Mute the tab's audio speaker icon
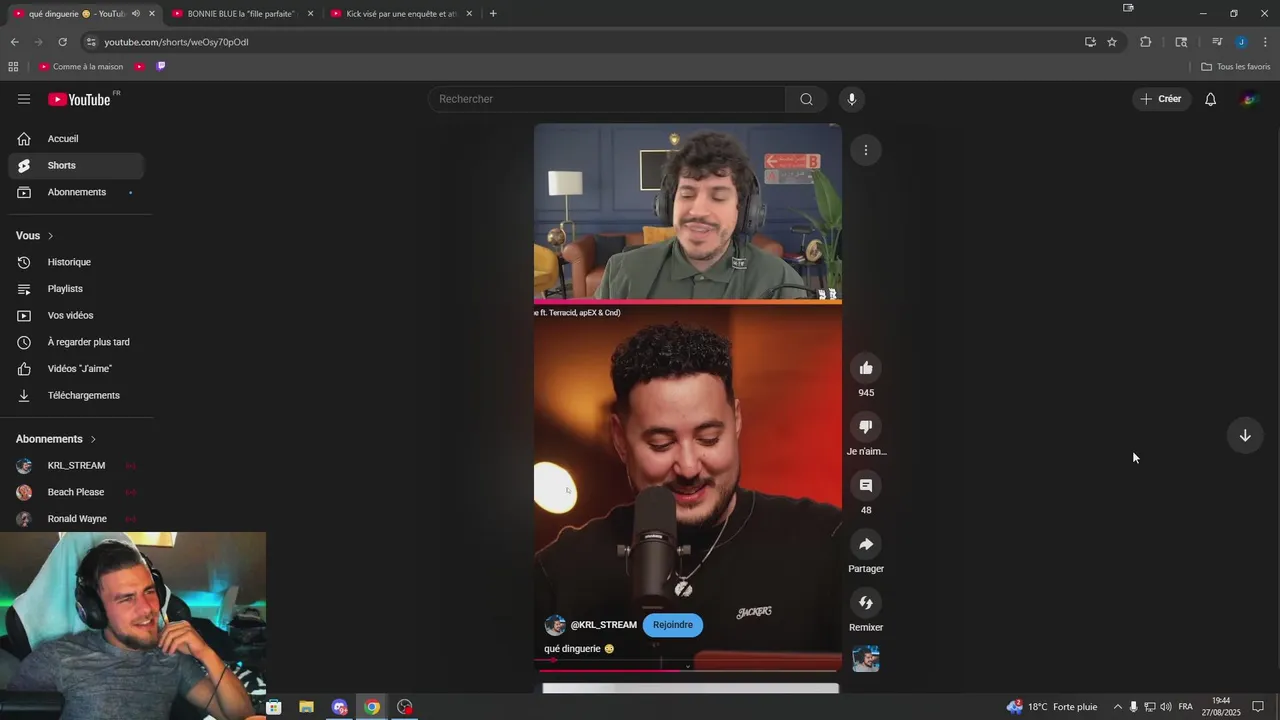 [x=136, y=14]
